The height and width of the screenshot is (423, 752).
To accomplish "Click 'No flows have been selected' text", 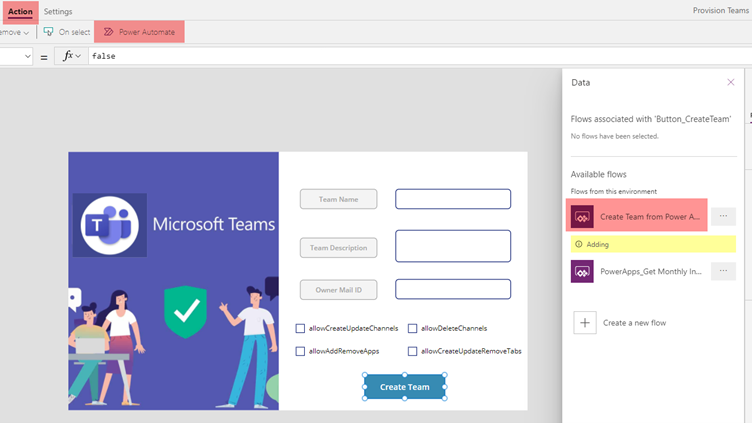I will (x=614, y=136).
